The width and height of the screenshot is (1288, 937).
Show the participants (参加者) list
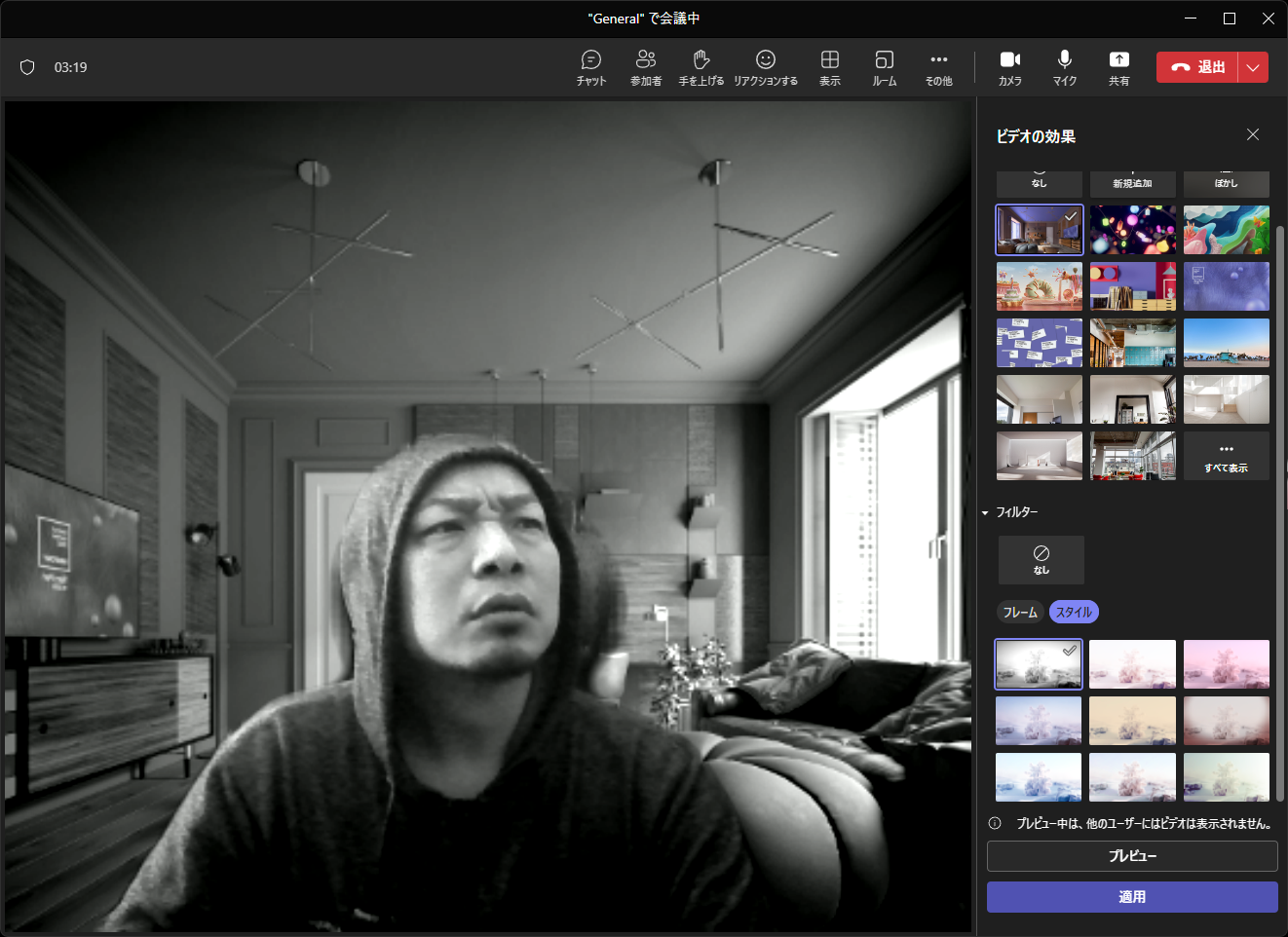coord(645,67)
